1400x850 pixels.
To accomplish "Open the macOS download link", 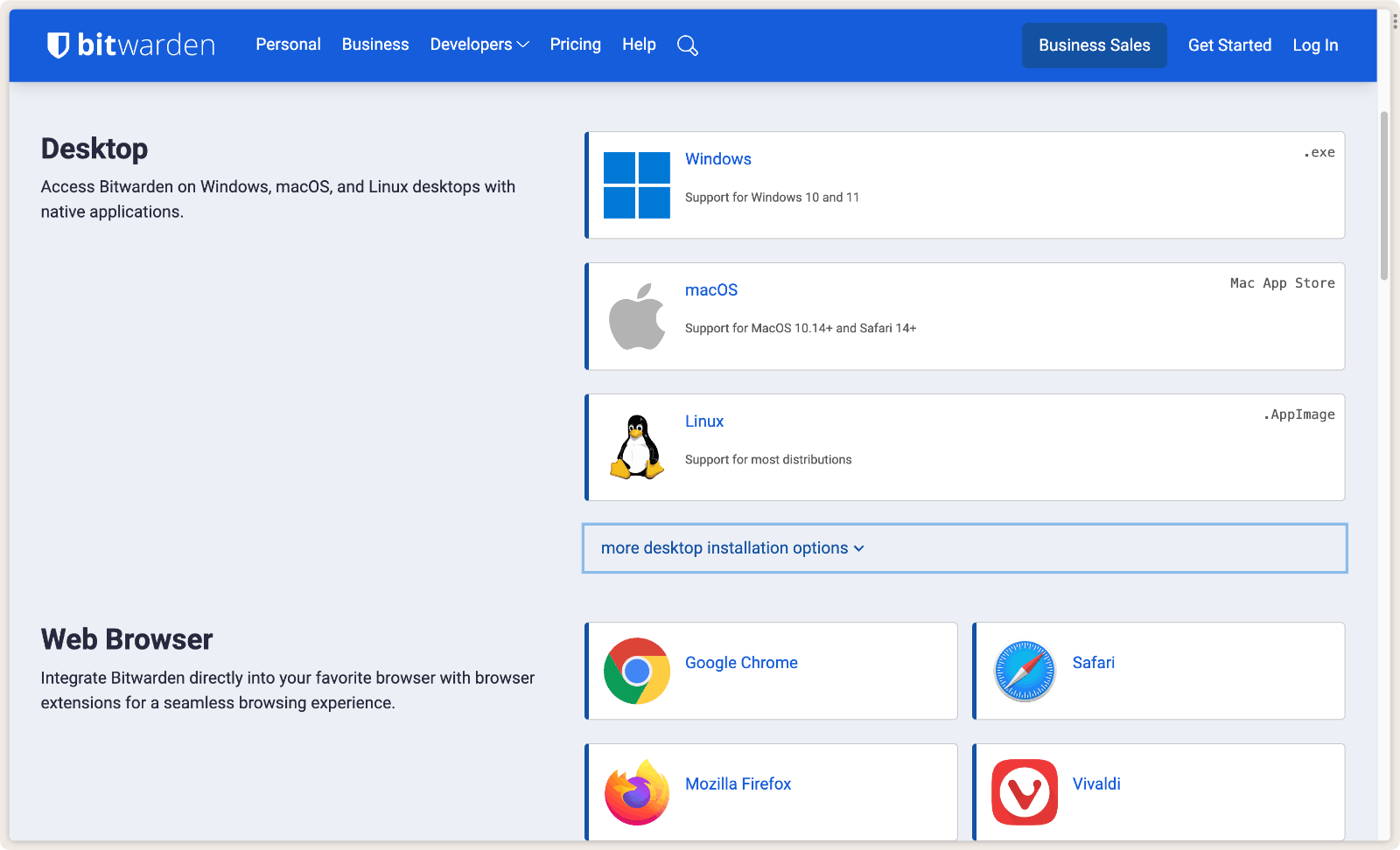I will pyautogui.click(x=711, y=290).
